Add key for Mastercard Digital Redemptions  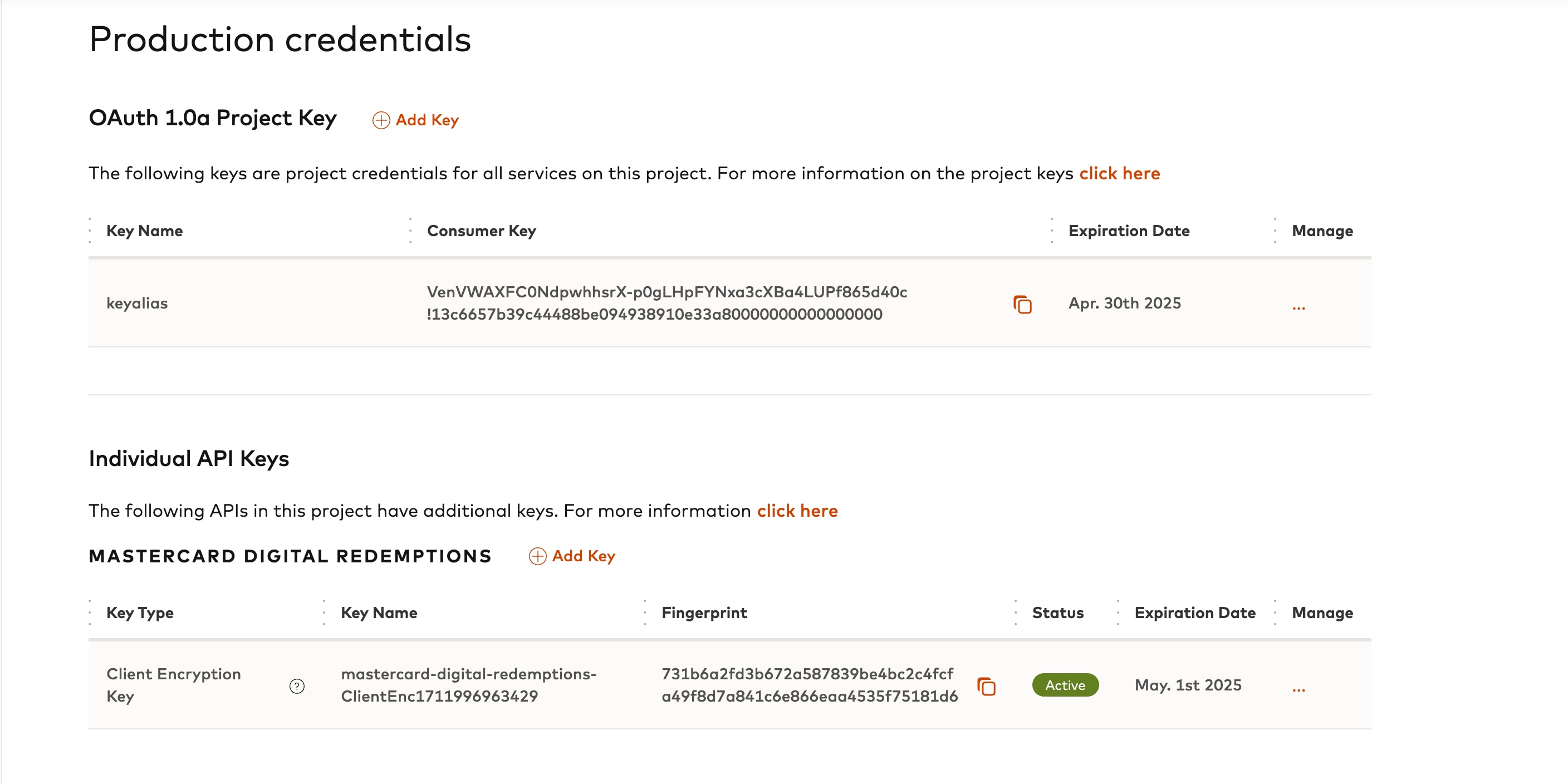pyautogui.click(x=583, y=556)
